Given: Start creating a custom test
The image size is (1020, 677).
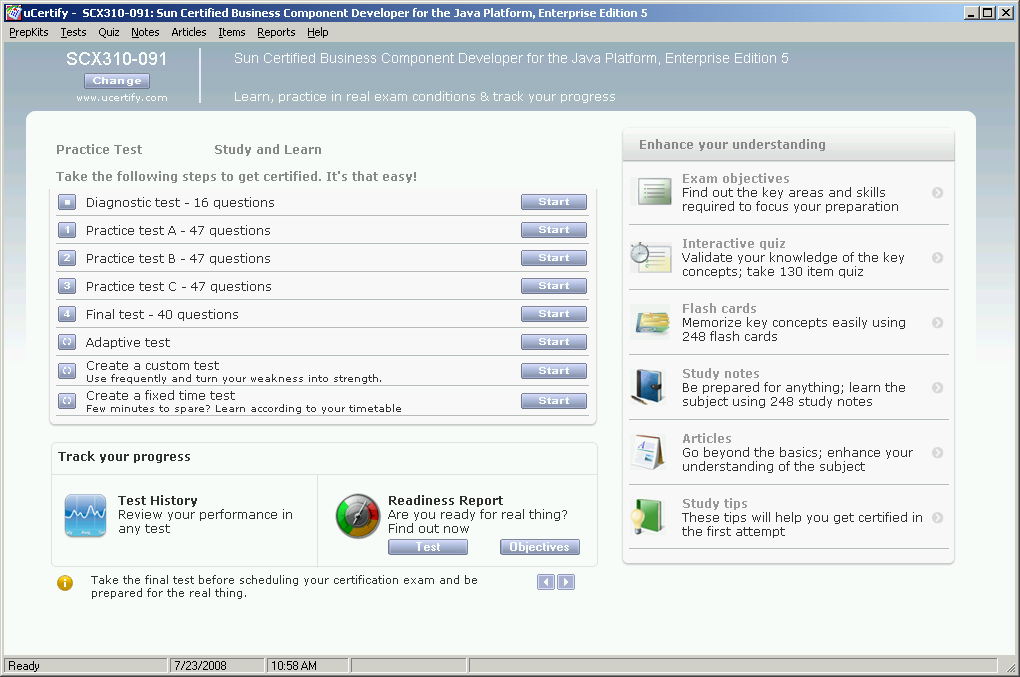Looking at the screenshot, I should (554, 371).
